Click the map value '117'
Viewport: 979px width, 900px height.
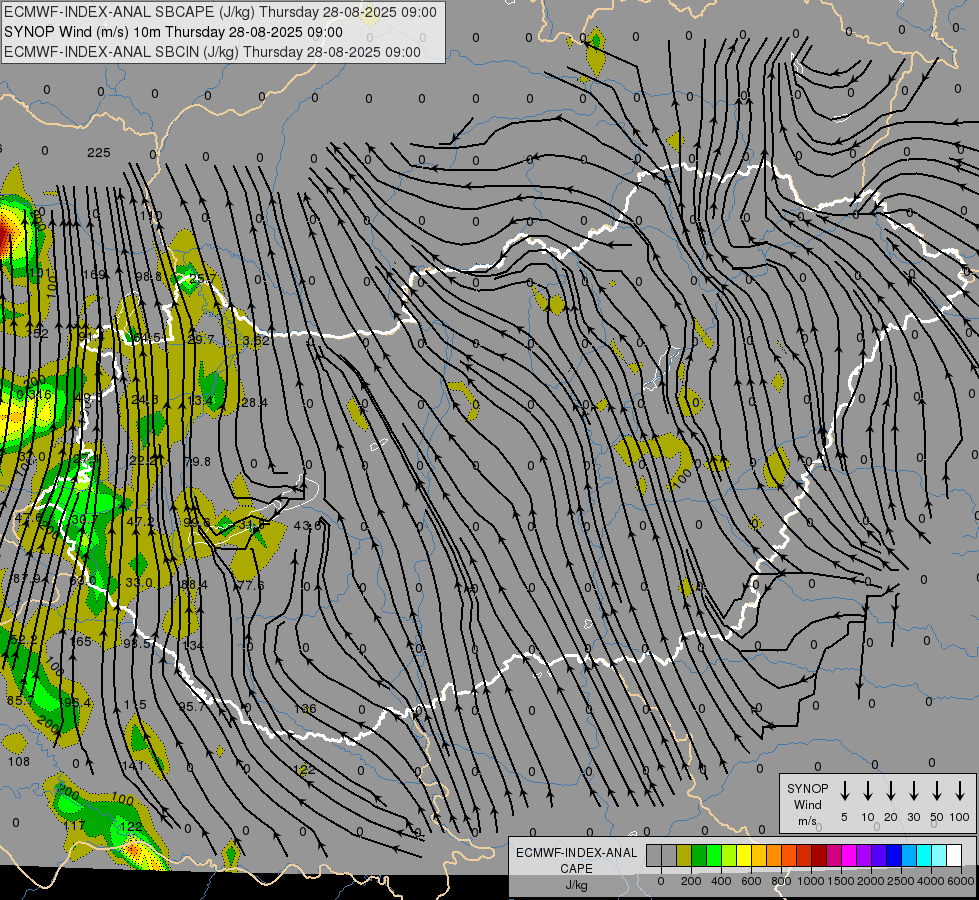point(74,825)
